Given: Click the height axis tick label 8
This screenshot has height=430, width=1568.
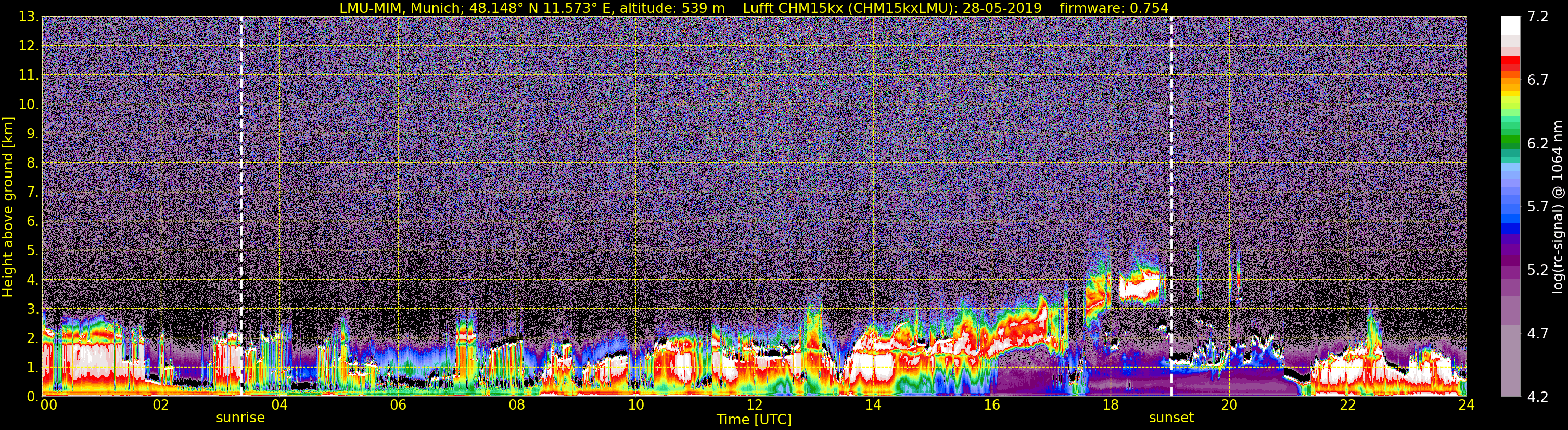Looking at the screenshot, I should (x=32, y=163).
